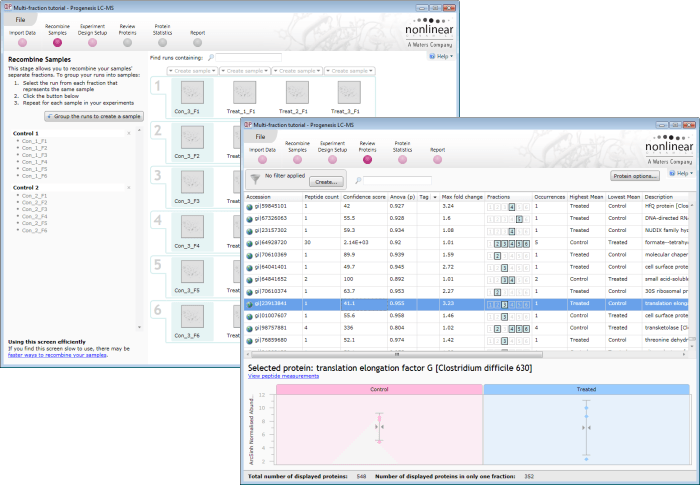Viewport: 700px width, 485px height.
Task: Open View peptide measurements link
Action: click(283, 376)
